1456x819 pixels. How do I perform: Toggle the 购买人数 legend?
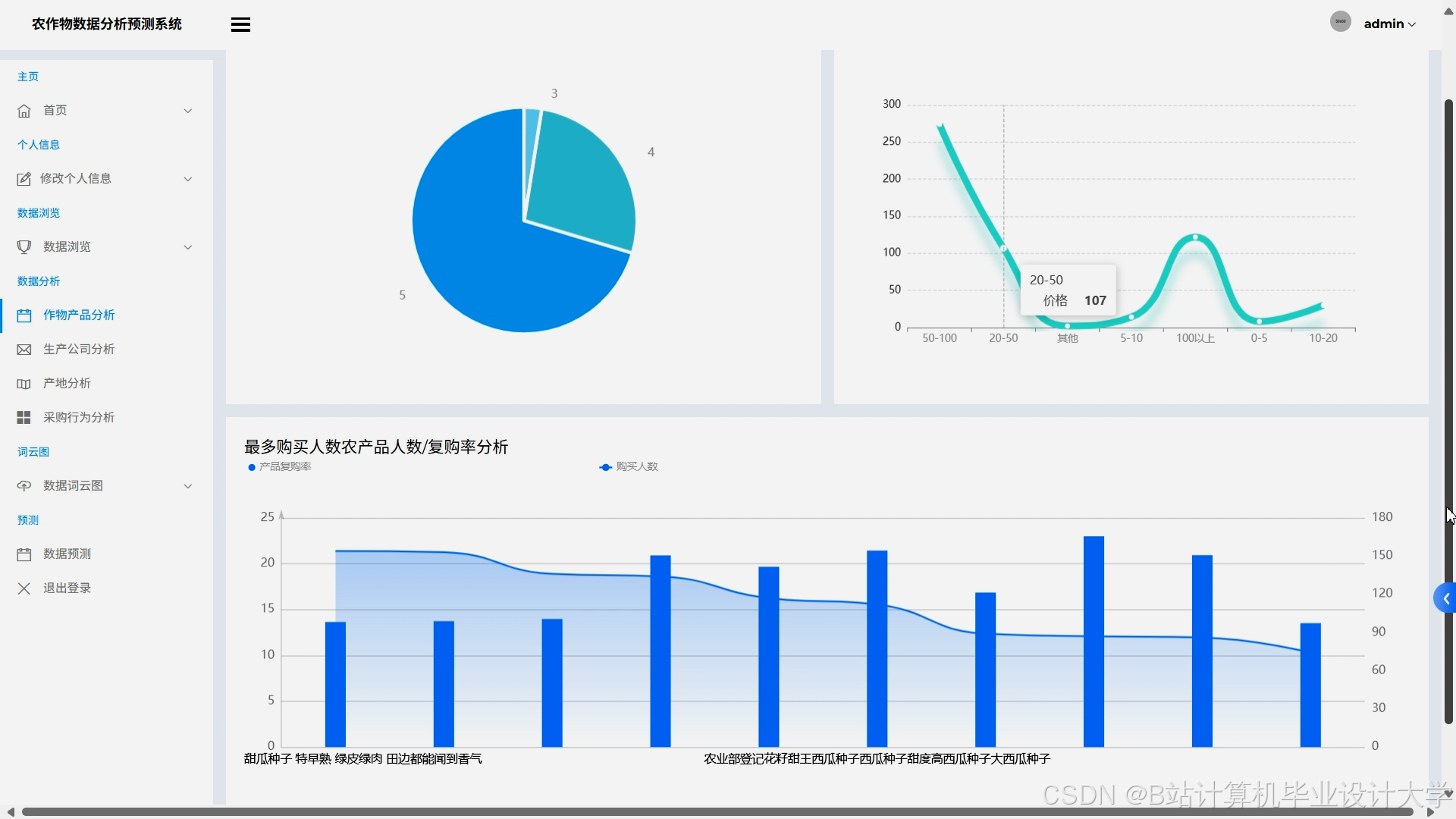click(628, 466)
